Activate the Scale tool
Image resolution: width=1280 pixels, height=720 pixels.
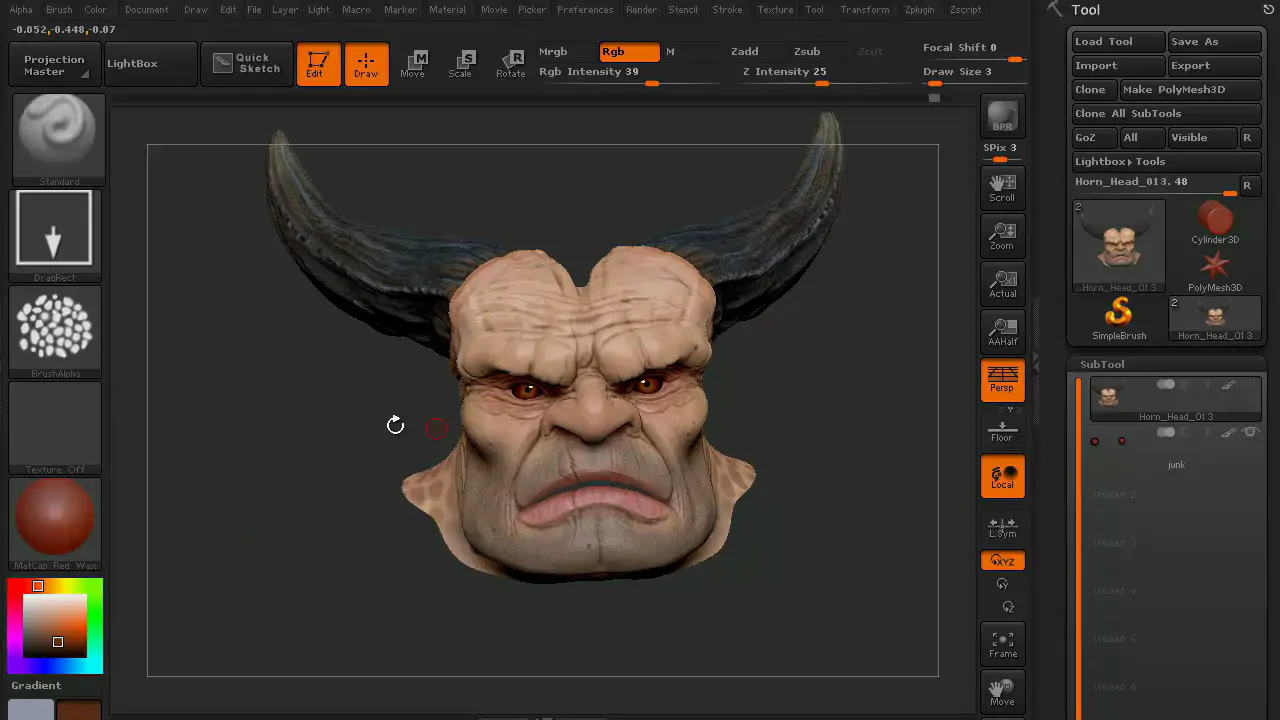click(x=460, y=64)
